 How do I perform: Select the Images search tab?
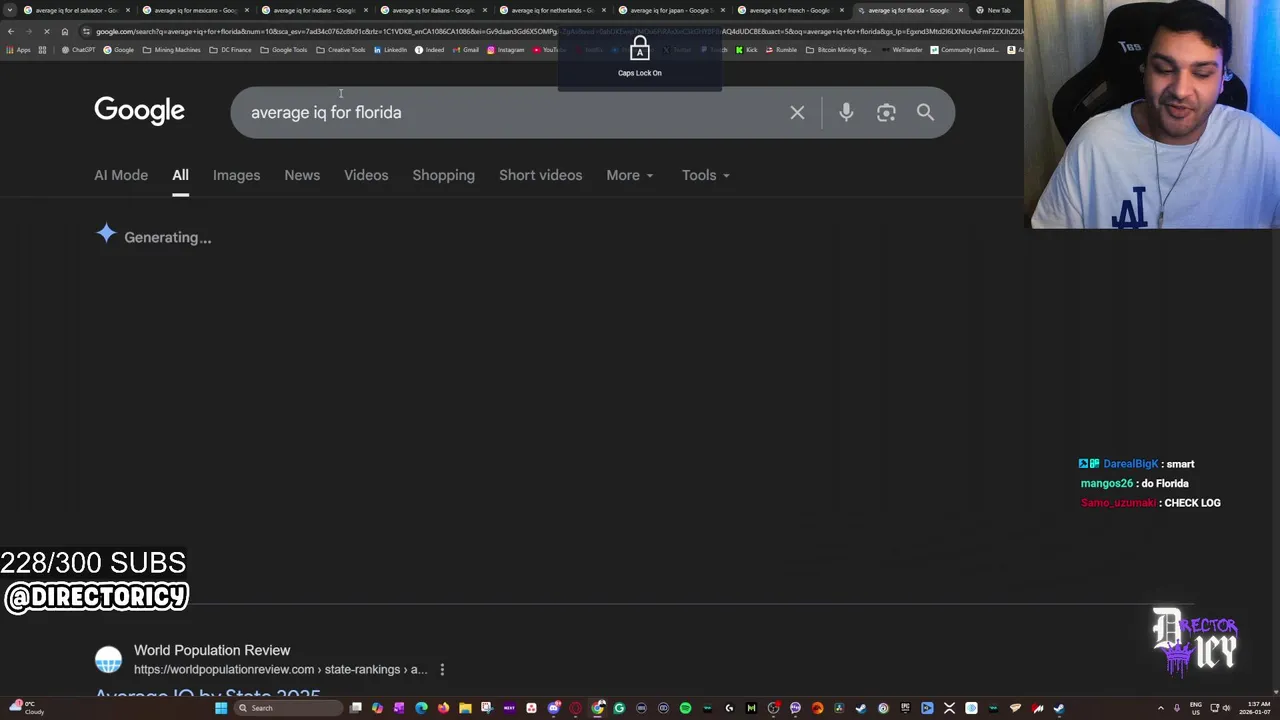(236, 175)
